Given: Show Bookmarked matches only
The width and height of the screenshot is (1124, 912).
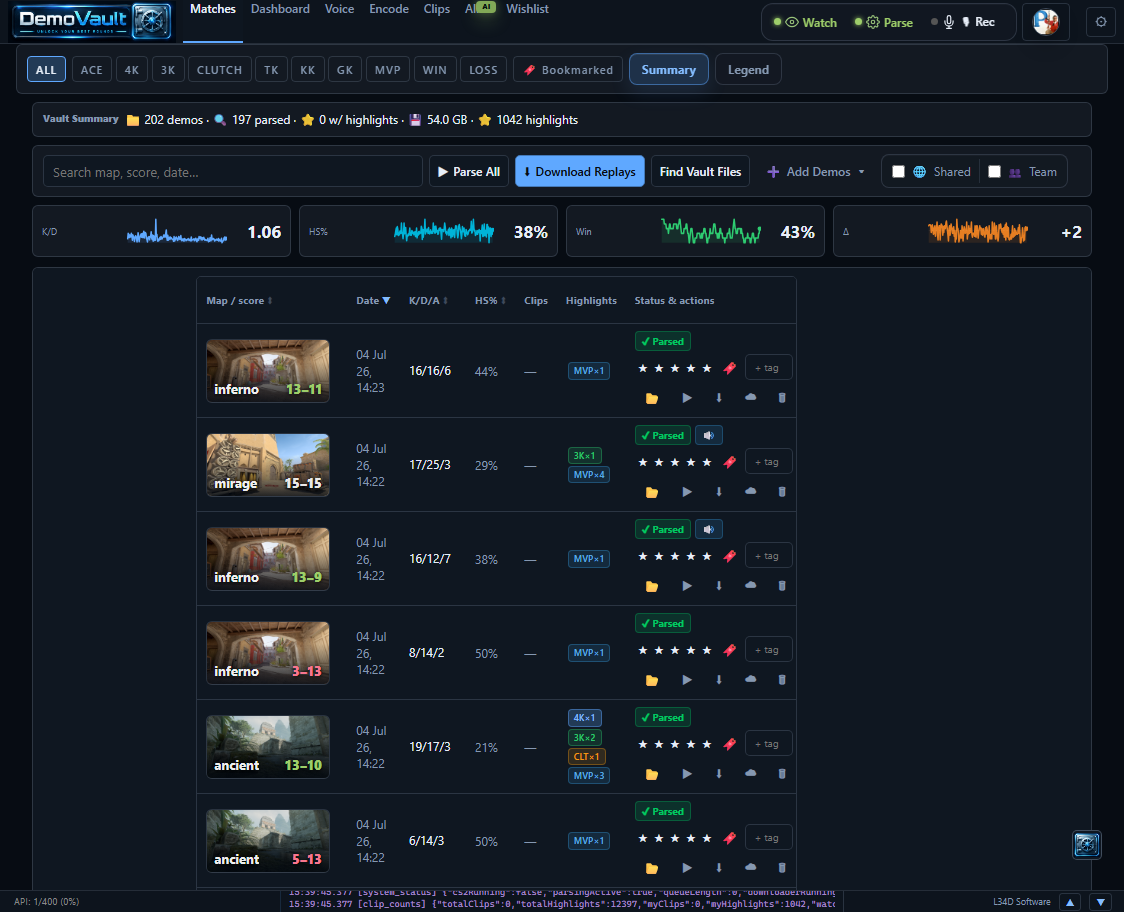Looking at the screenshot, I should click(568, 70).
